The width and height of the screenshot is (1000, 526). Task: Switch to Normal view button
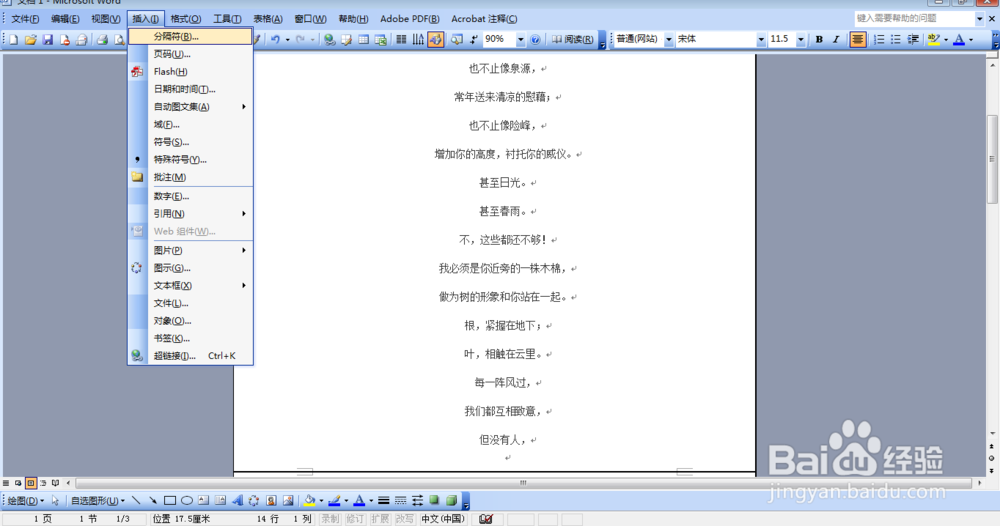pyautogui.click(x=6, y=483)
